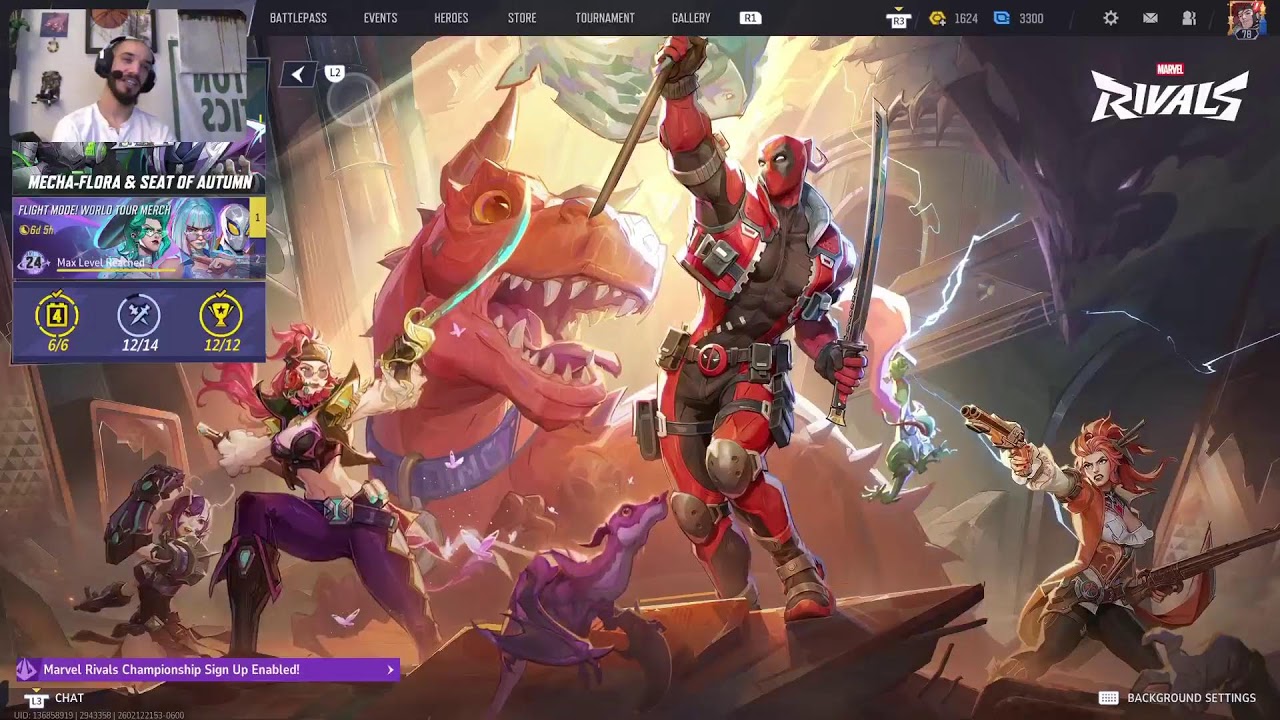1280x720 pixels.
Task: Open the player profile avatar
Action: pos(1246,20)
